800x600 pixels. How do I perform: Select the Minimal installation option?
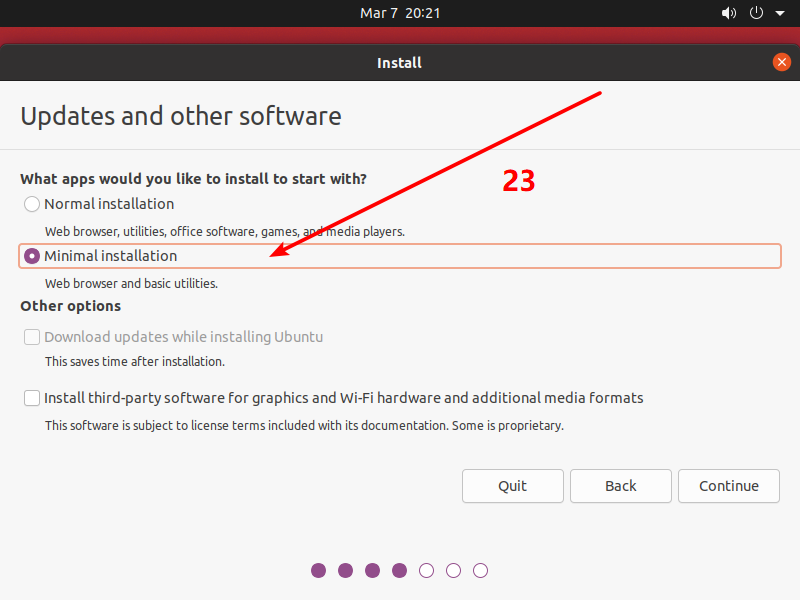(31, 256)
